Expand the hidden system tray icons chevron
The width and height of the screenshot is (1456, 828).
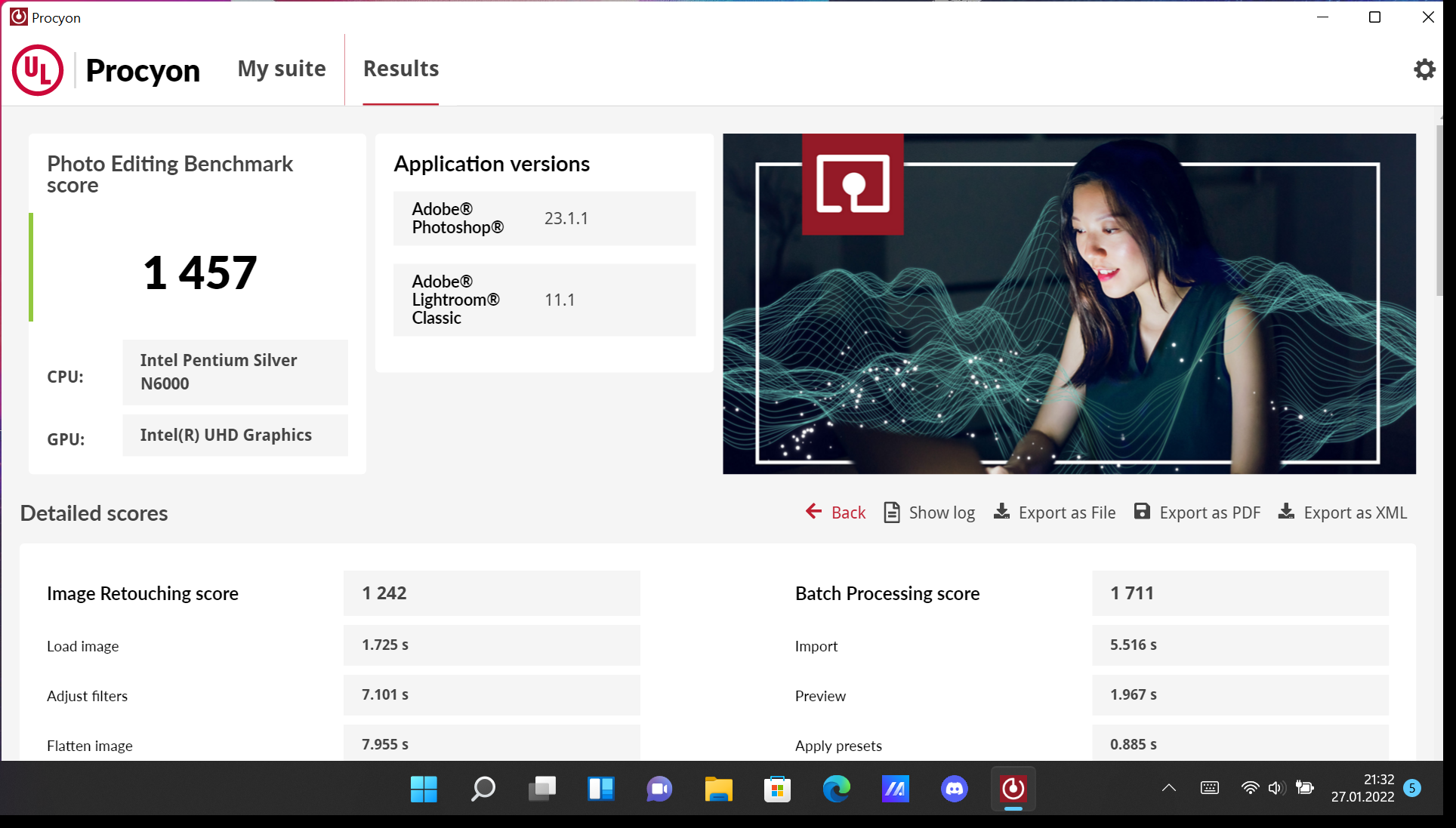pyautogui.click(x=1168, y=788)
